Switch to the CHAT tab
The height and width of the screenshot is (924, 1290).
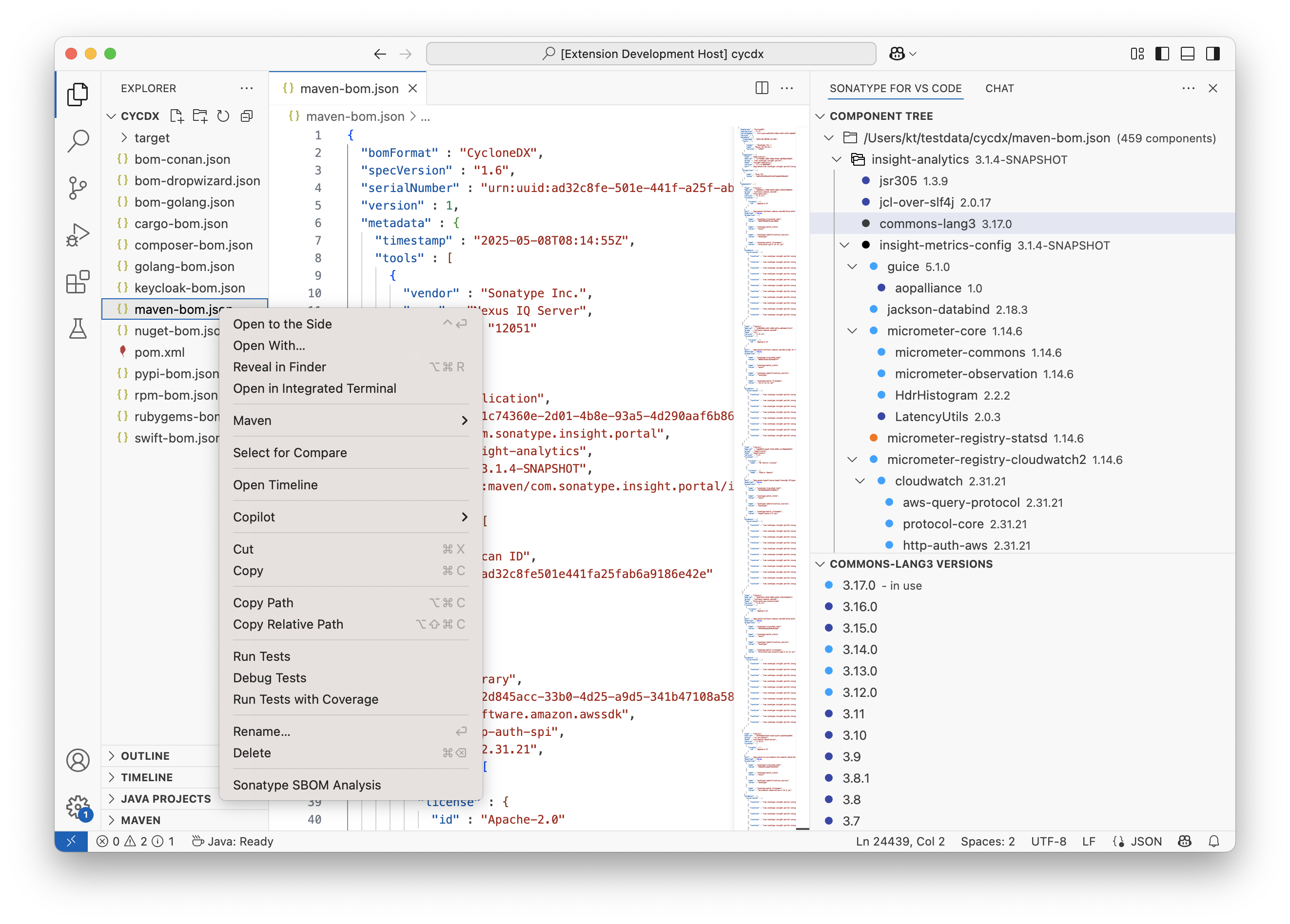click(999, 88)
